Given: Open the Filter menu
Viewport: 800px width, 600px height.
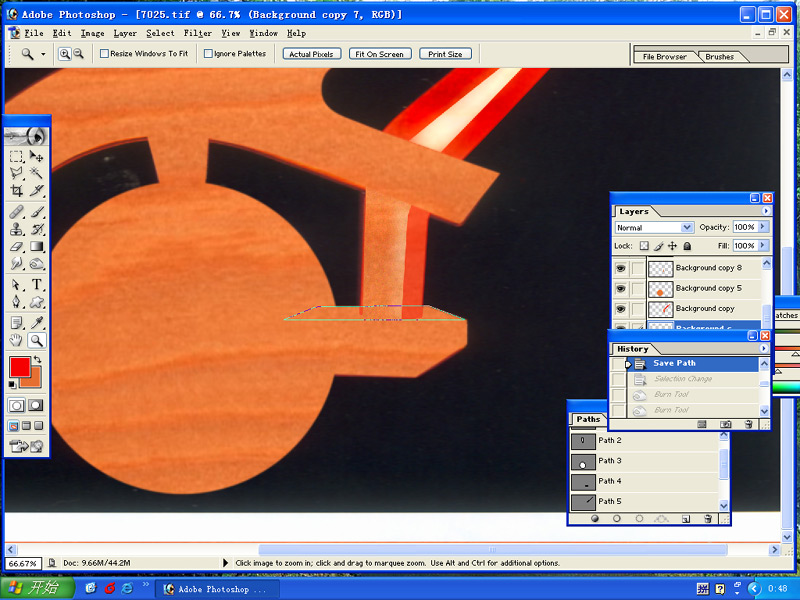Looking at the screenshot, I should point(197,33).
